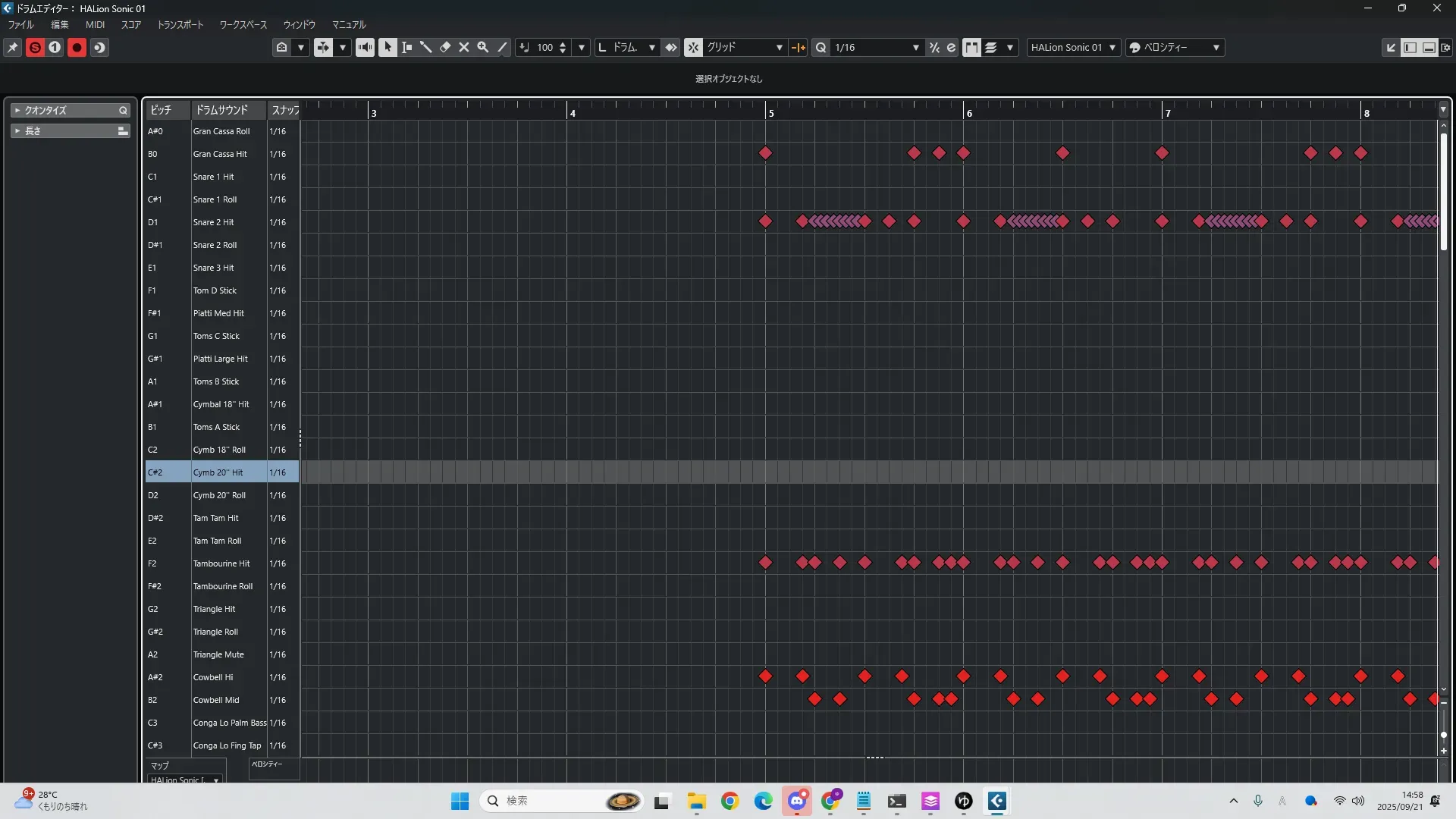Open the トランスポート menu

[x=180, y=24]
